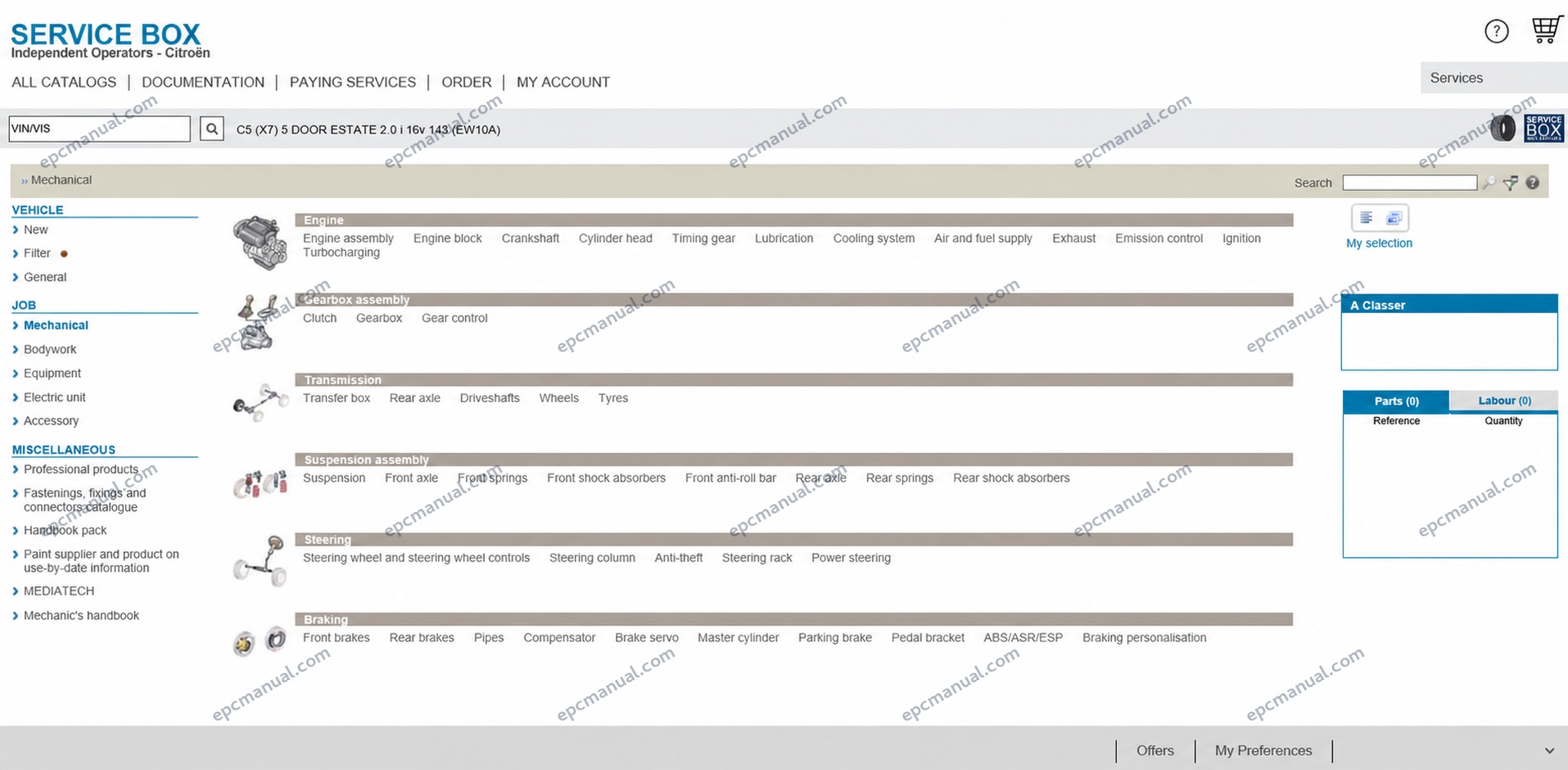Image resolution: width=1568 pixels, height=770 pixels.
Task: Switch to the Labour (0) tab
Action: [1504, 401]
